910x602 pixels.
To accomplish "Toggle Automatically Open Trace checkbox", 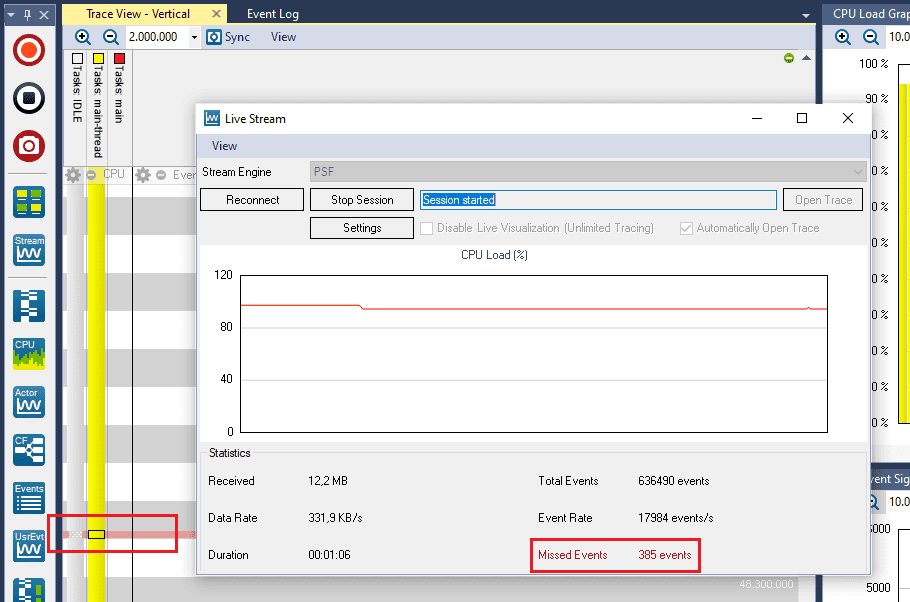I will 686,228.
